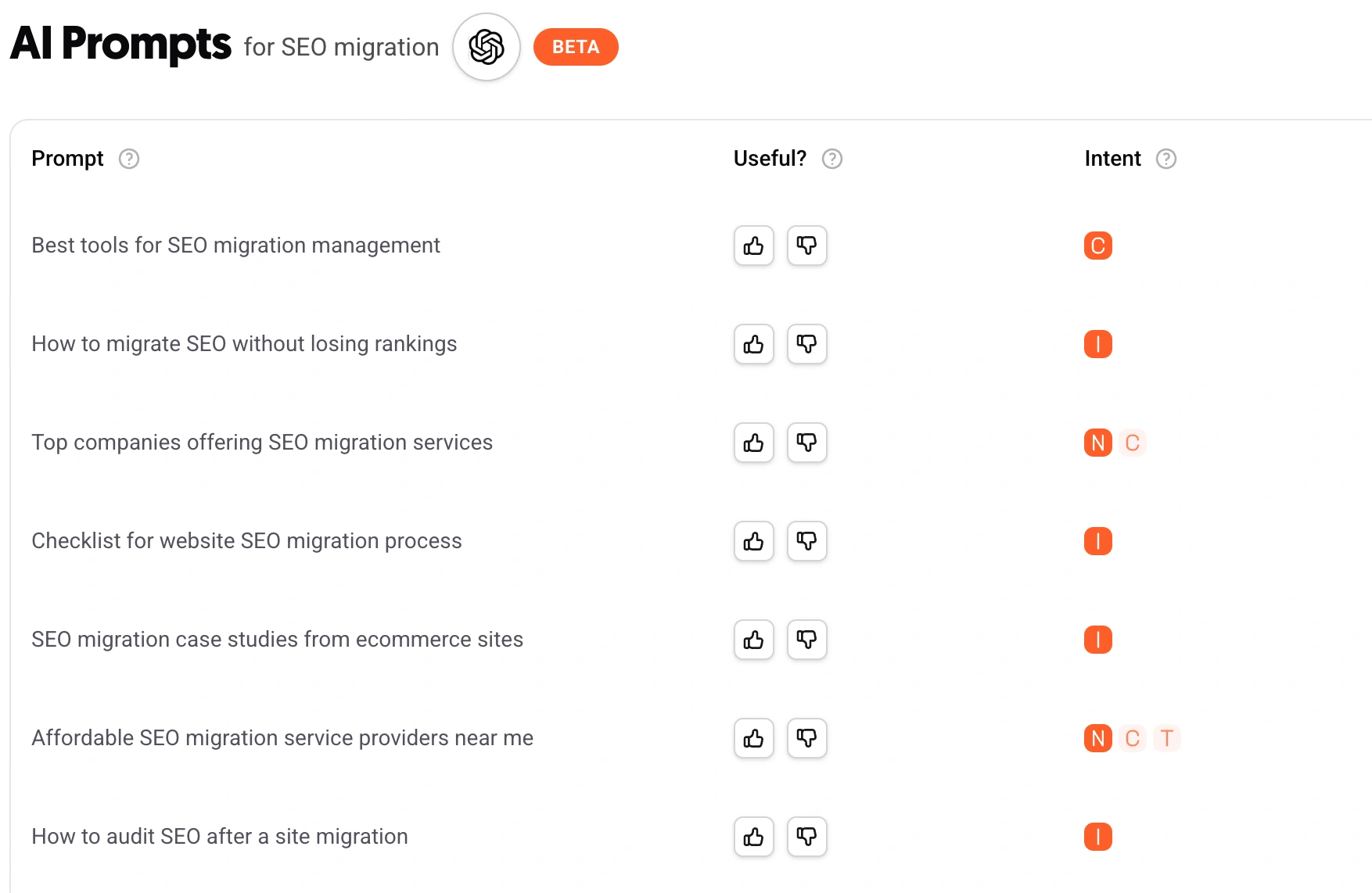Select the 'Checklist for website SEO migration process' prompt
This screenshot has width=1372, height=893.
246,541
